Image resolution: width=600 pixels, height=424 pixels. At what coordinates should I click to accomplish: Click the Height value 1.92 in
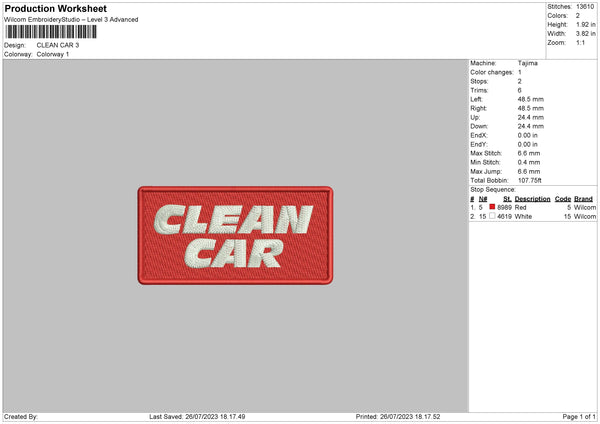pos(586,24)
